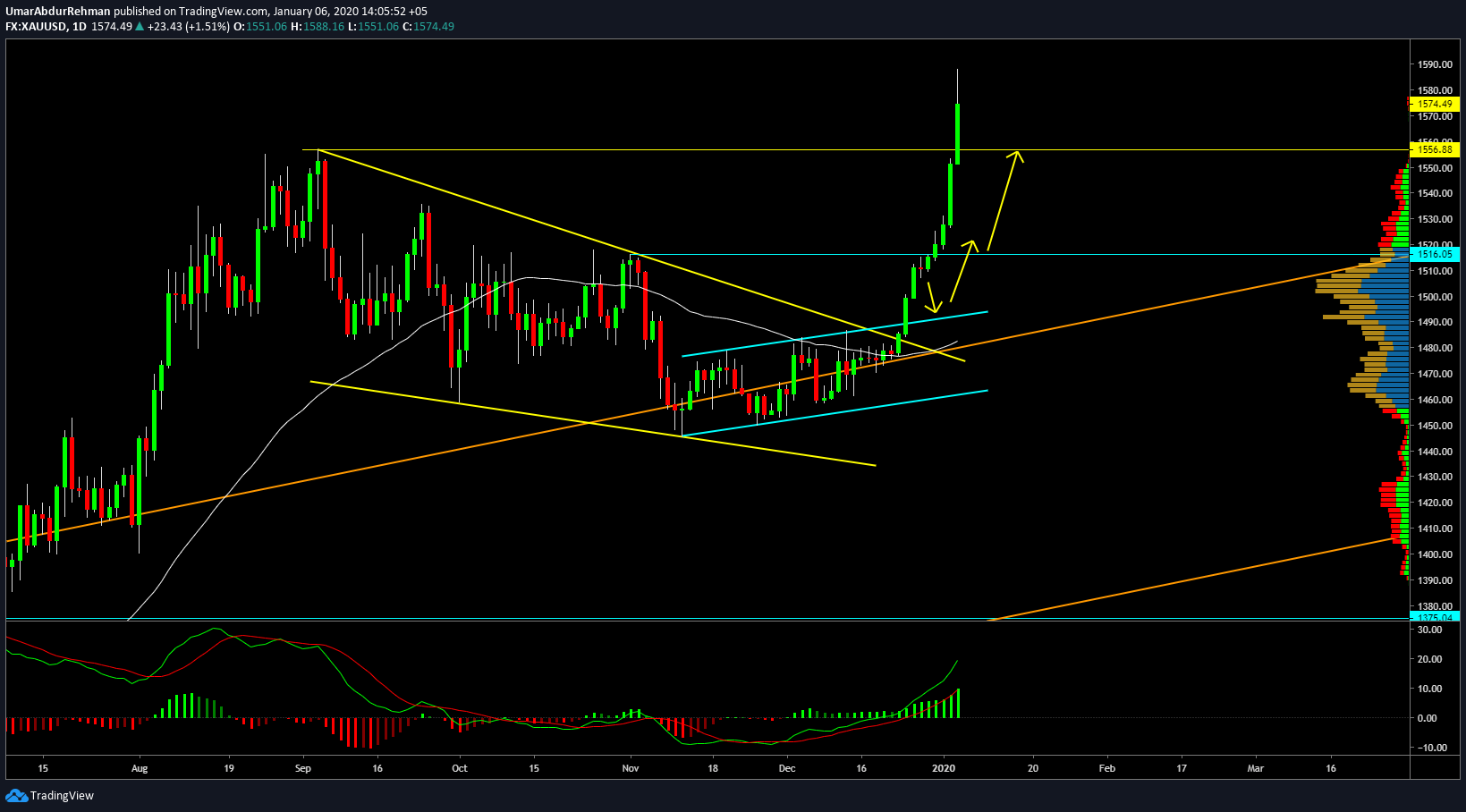Click the 30.00 indicator axis value
This screenshot has width=1466, height=812.
click(1429, 630)
